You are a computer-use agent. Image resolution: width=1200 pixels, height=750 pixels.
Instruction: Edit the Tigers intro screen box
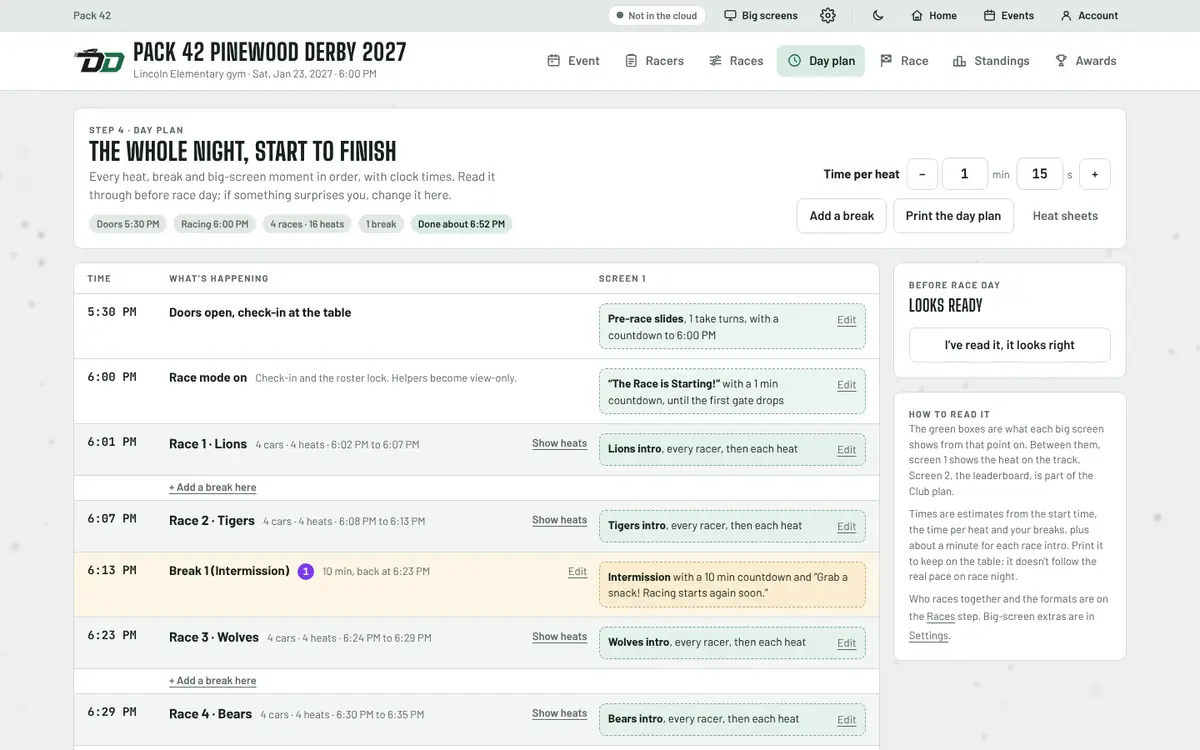click(847, 527)
